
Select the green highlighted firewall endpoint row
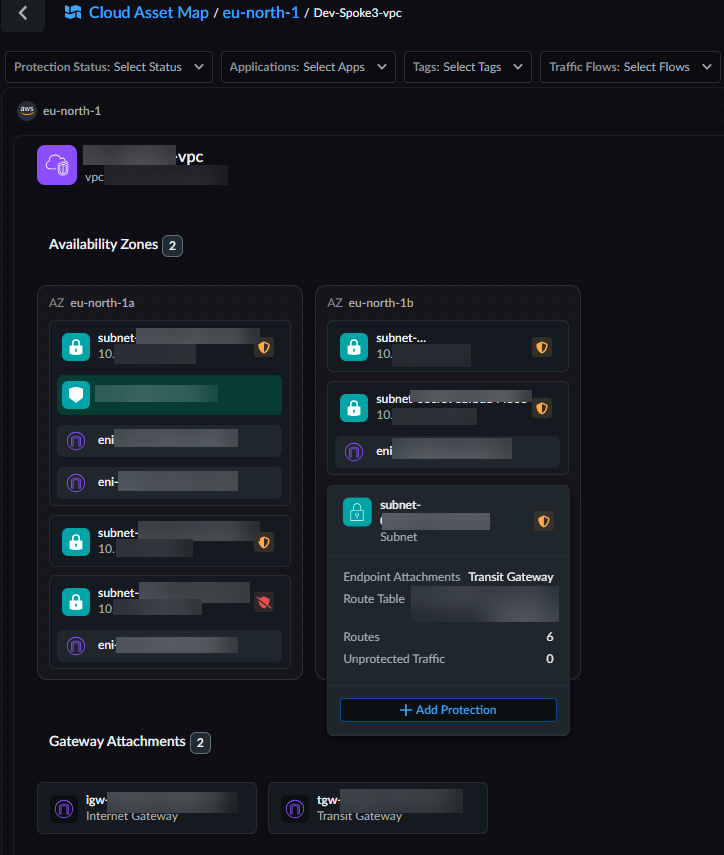tap(169, 394)
